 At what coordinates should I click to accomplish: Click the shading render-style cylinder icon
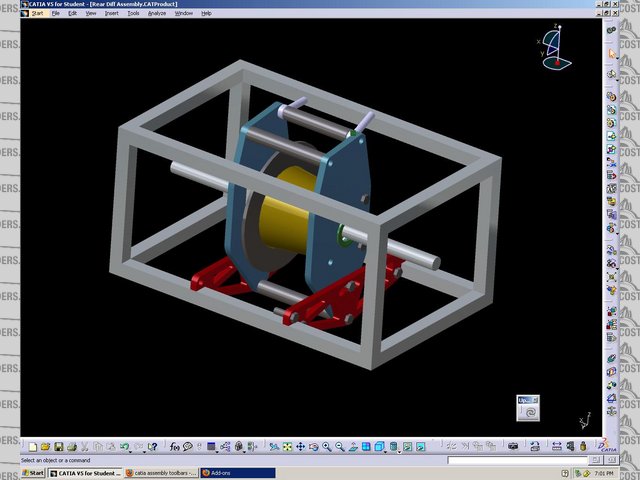coord(393,447)
